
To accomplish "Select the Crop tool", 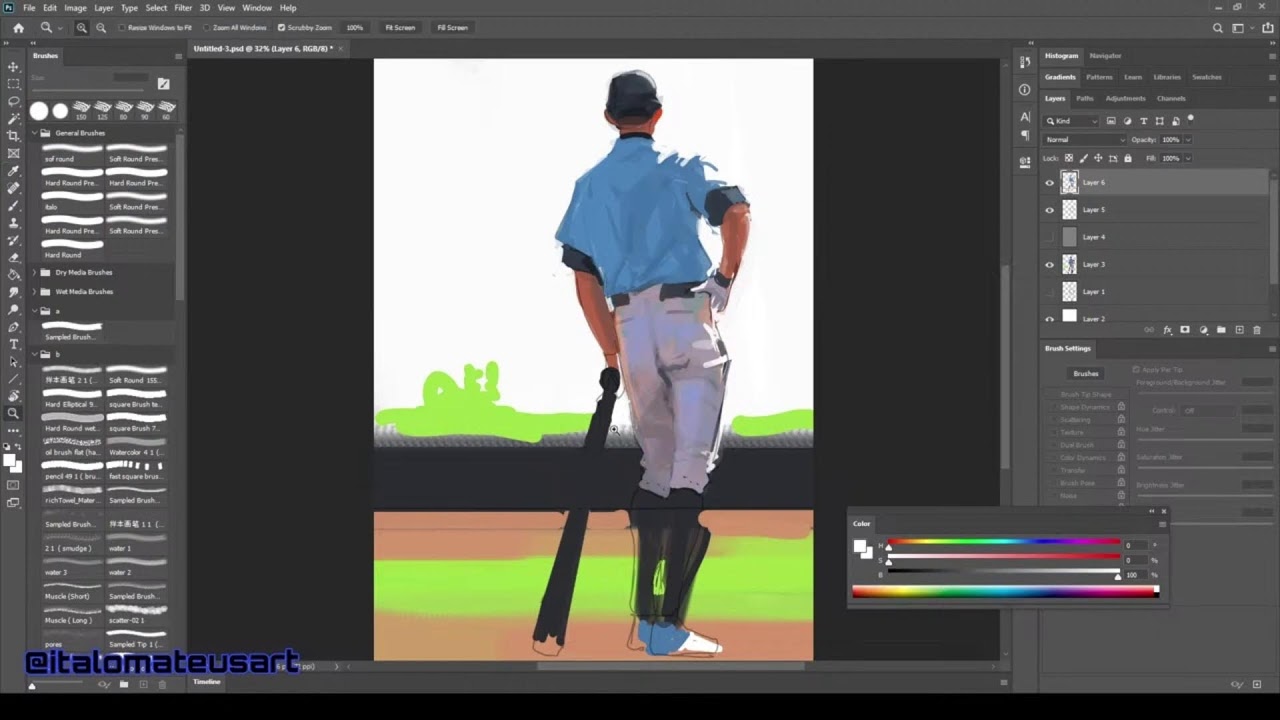I will click(x=13, y=135).
